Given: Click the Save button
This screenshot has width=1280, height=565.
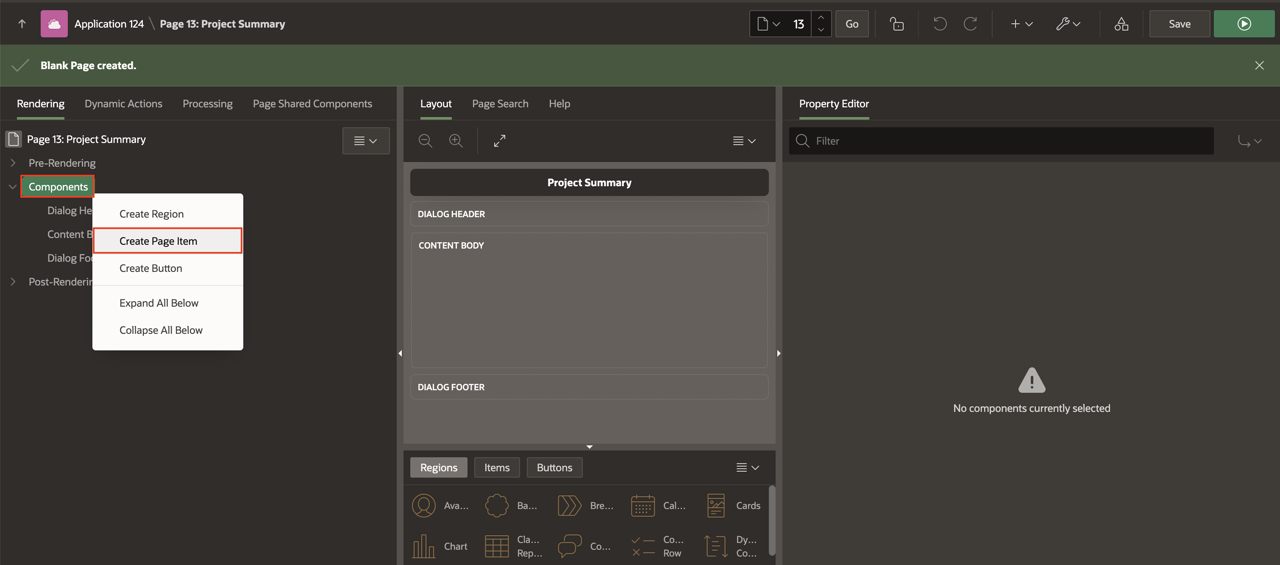Looking at the screenshot, I should click(x=1179, y=24).
